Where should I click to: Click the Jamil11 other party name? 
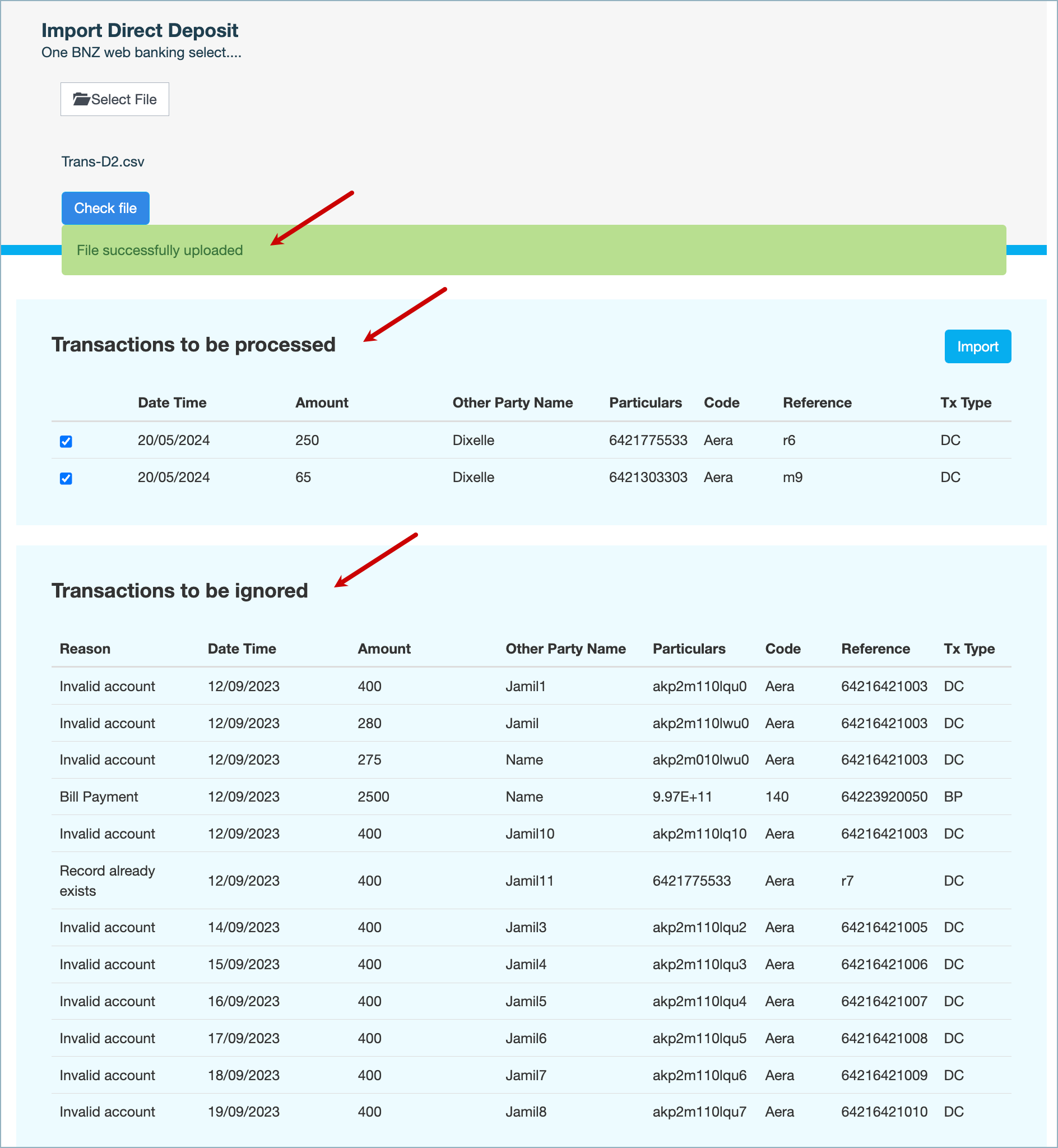529,881
